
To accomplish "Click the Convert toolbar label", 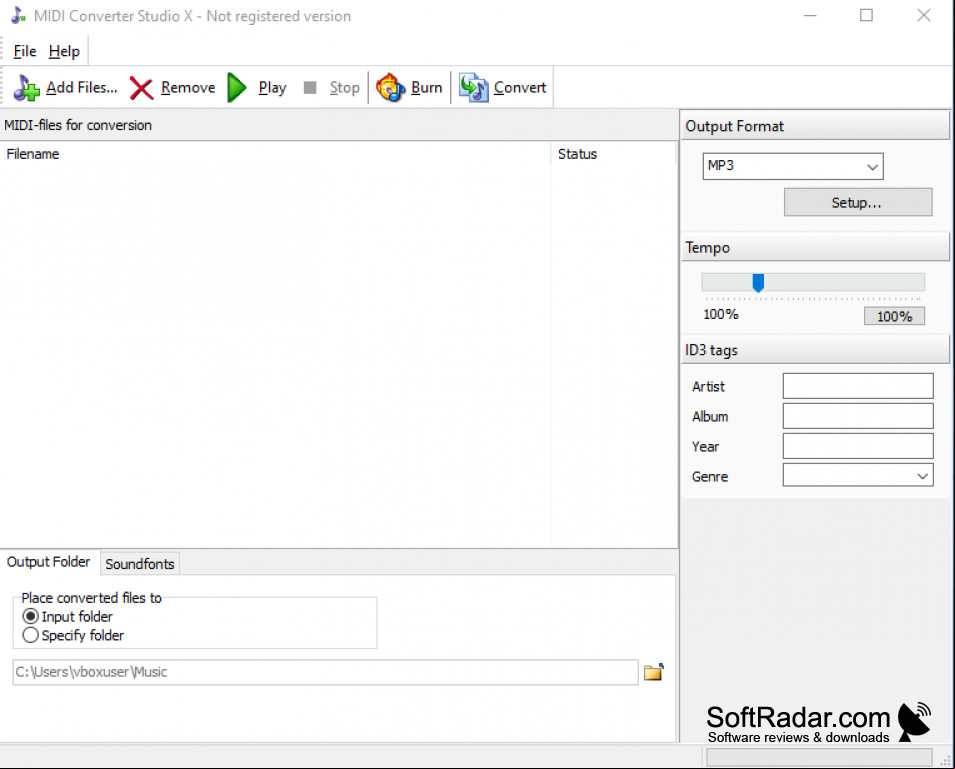I will tap(520, 88).
